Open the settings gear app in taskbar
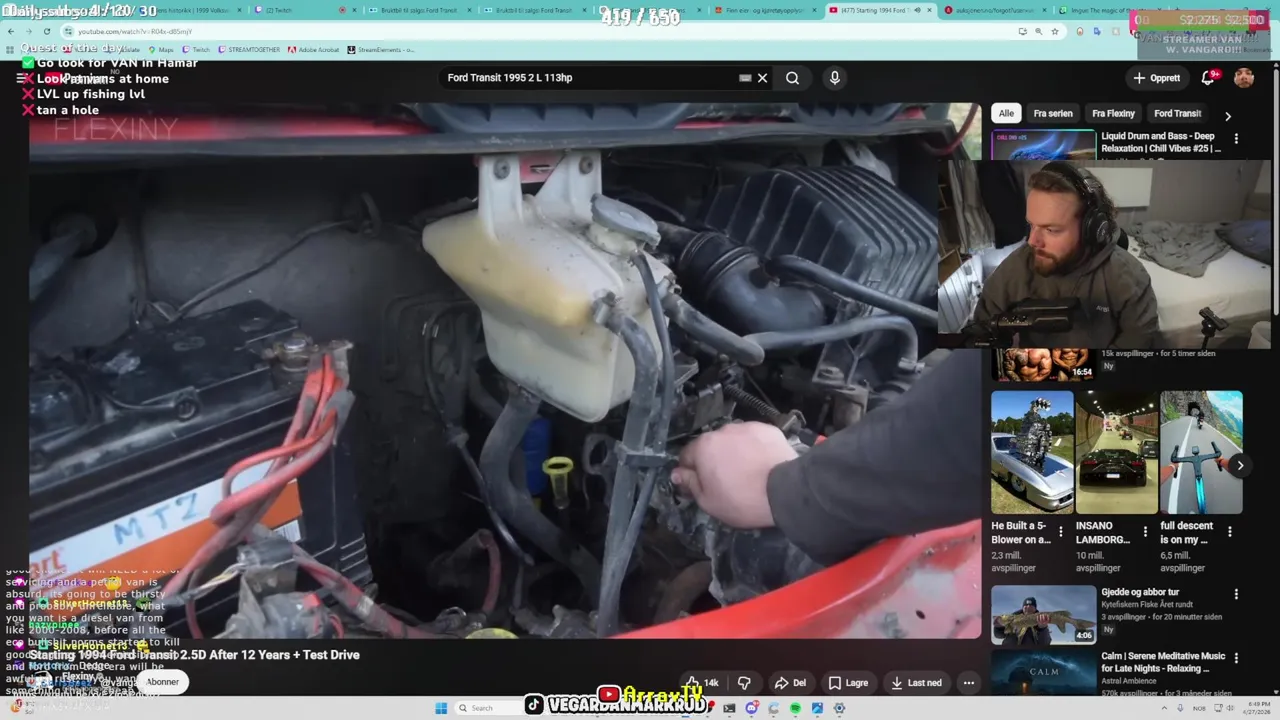This screenshot has width=1280, height=720. coord(839,708)
